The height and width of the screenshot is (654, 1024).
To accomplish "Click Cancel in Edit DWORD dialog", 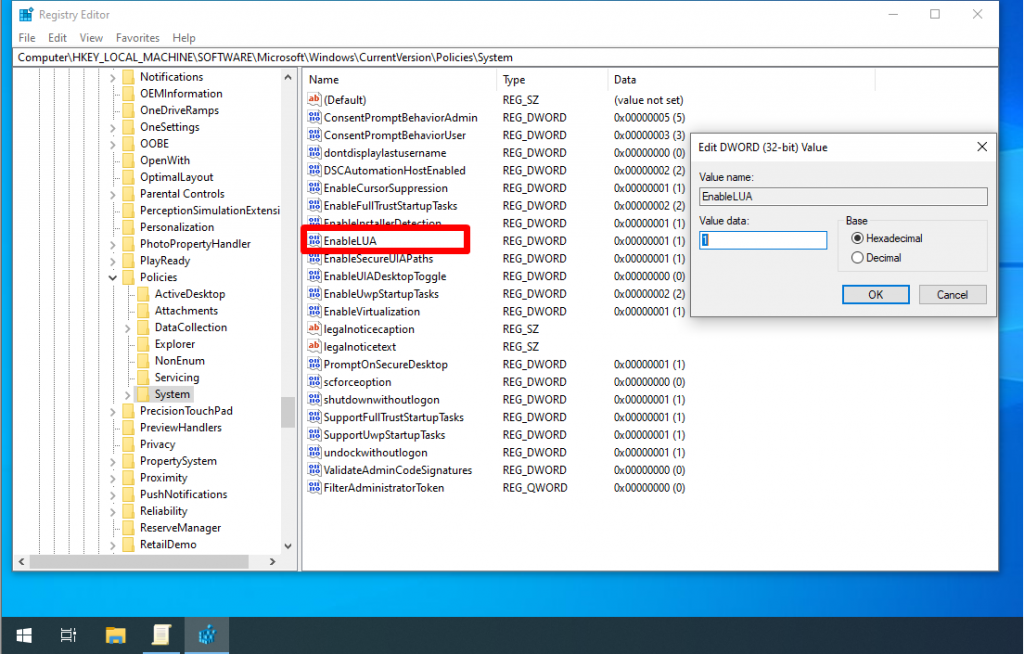I will tap(952, 295).
